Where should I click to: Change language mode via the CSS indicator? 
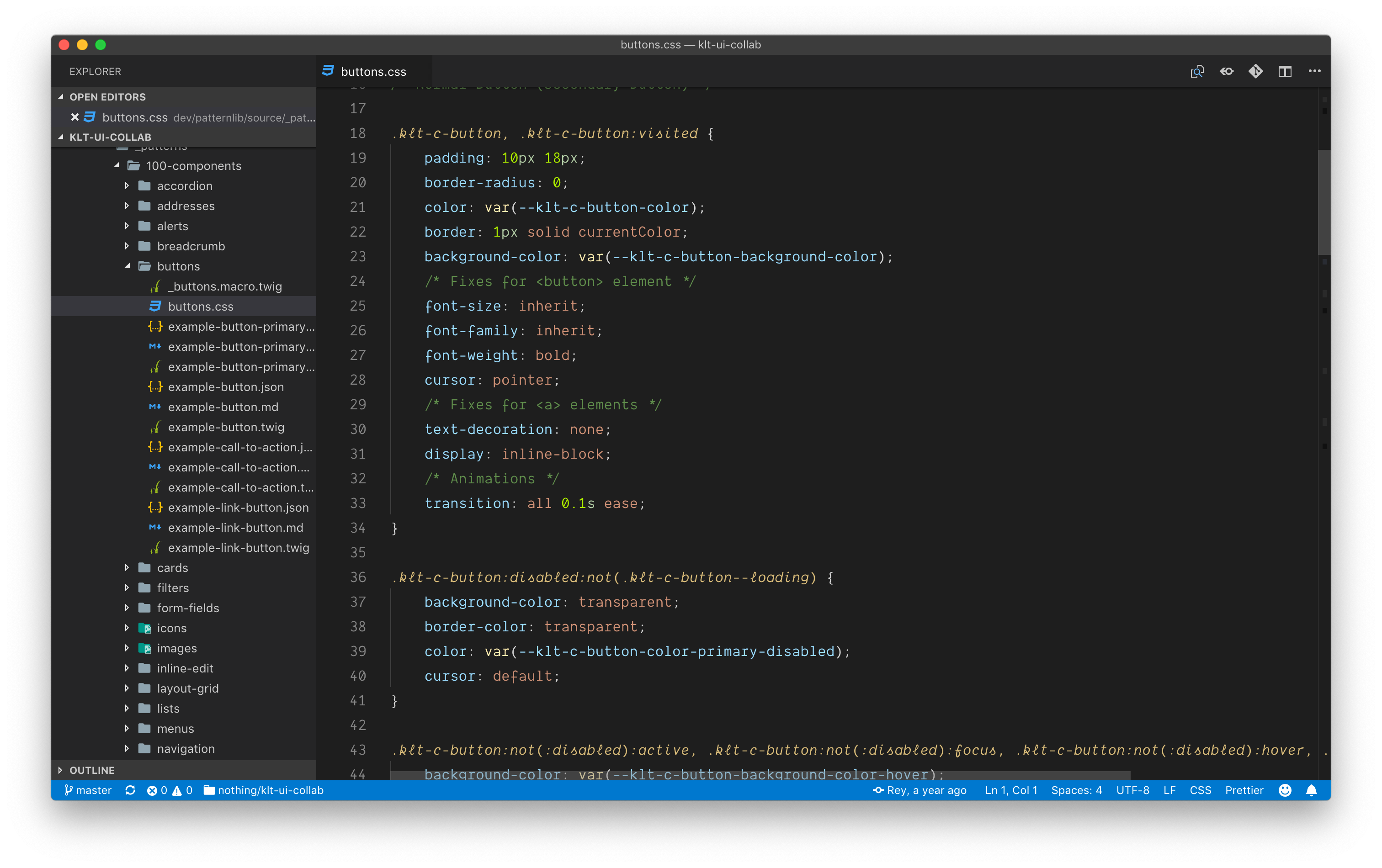coord(1200,790)
